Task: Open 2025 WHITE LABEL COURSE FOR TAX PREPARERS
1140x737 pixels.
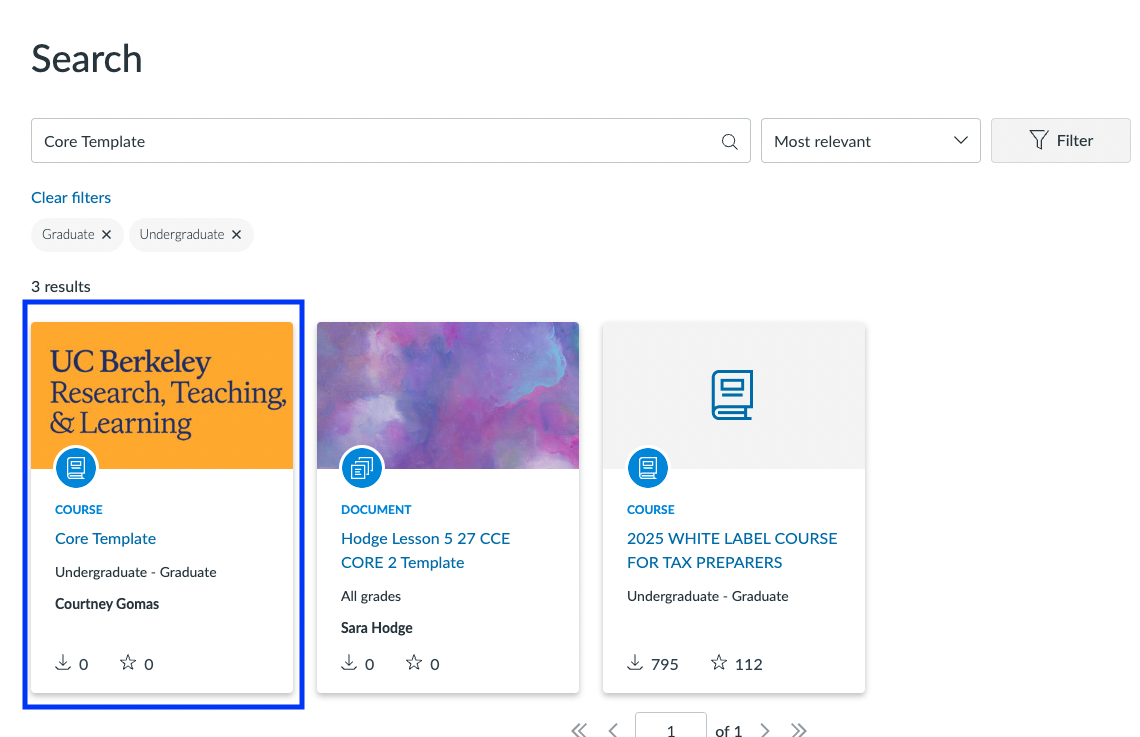Action: [x=732, y=550]
